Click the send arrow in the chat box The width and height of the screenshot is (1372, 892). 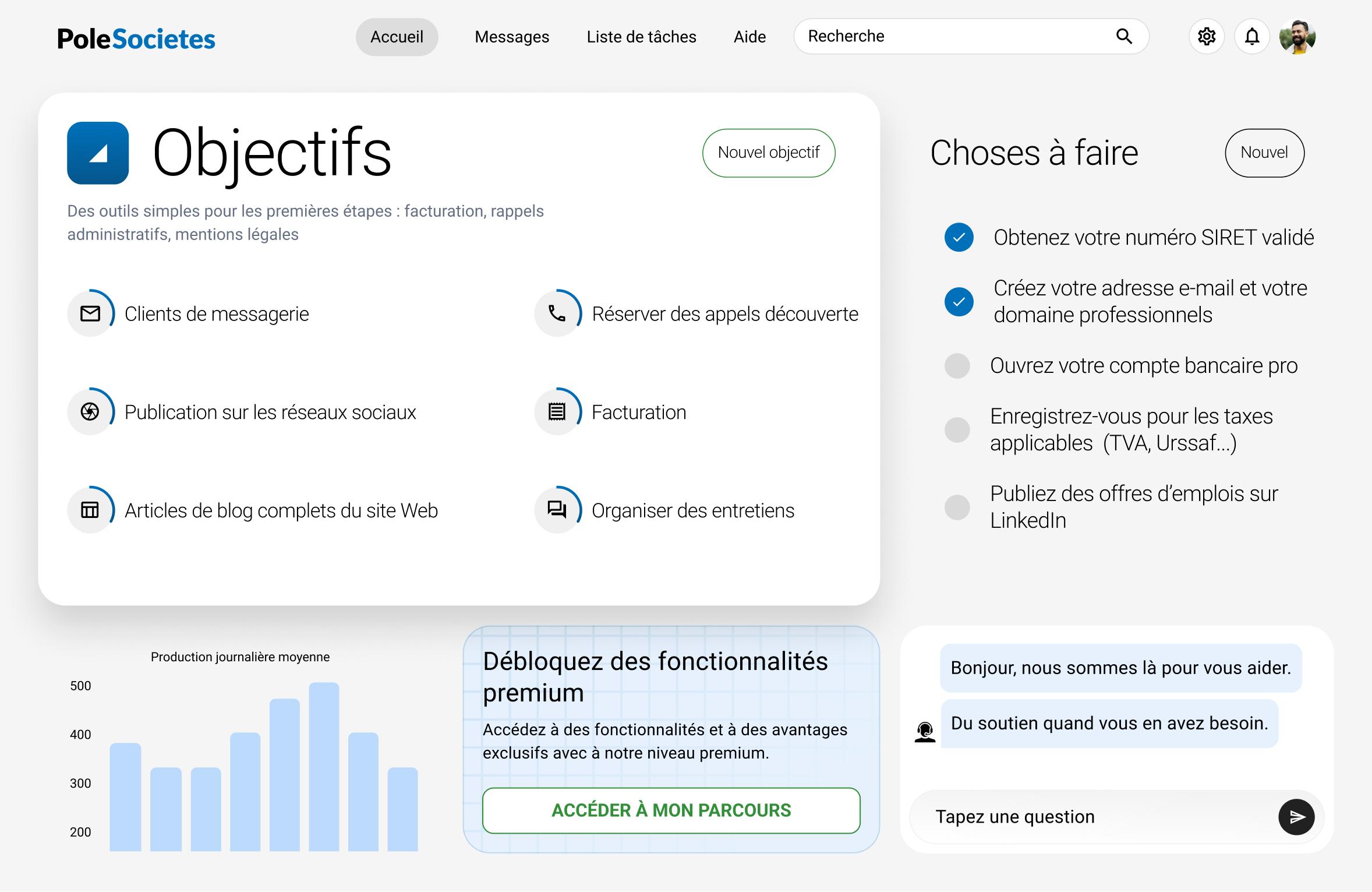(x=1296, y=816)
